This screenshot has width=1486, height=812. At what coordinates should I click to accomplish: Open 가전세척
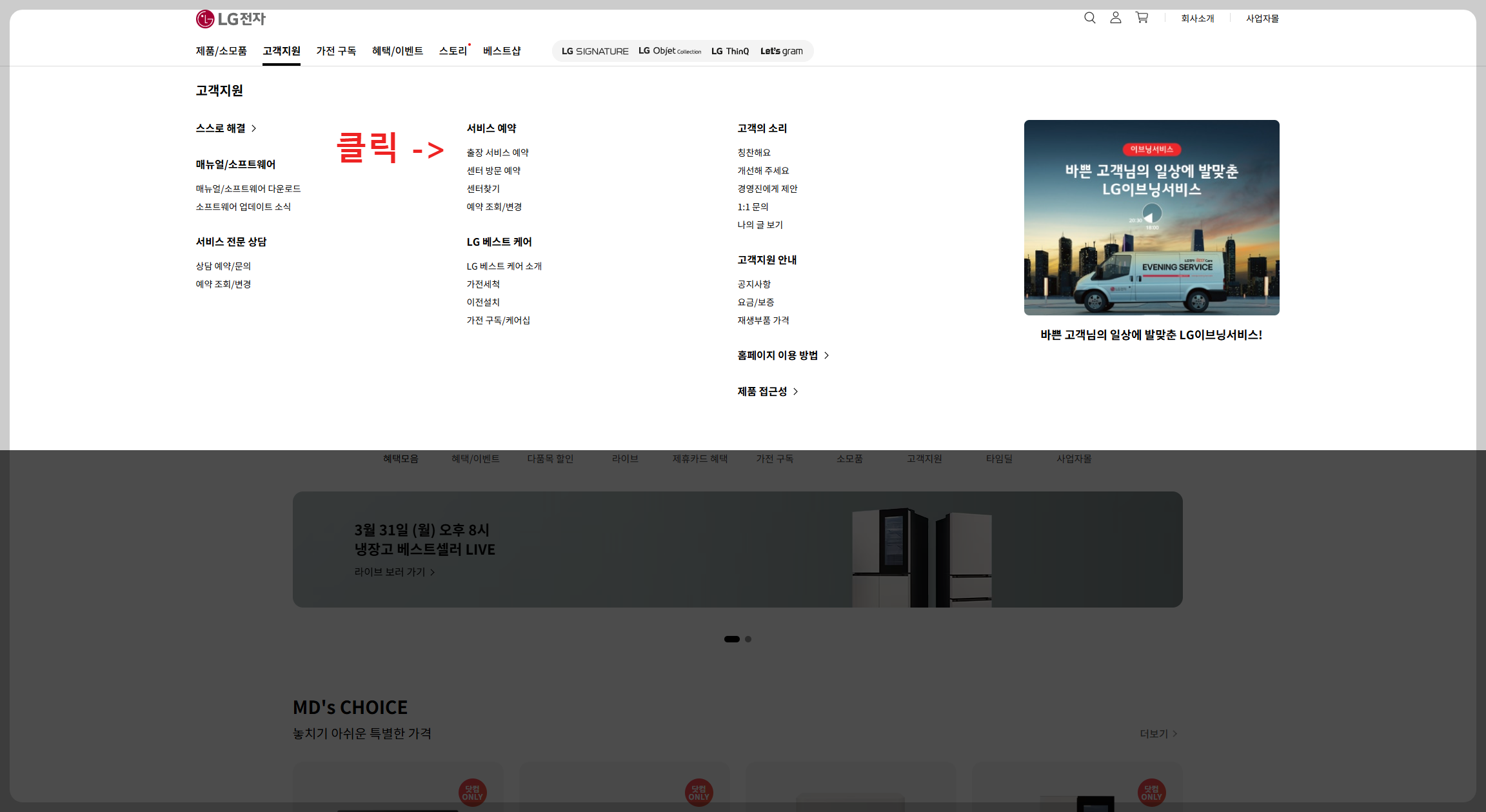483,284
